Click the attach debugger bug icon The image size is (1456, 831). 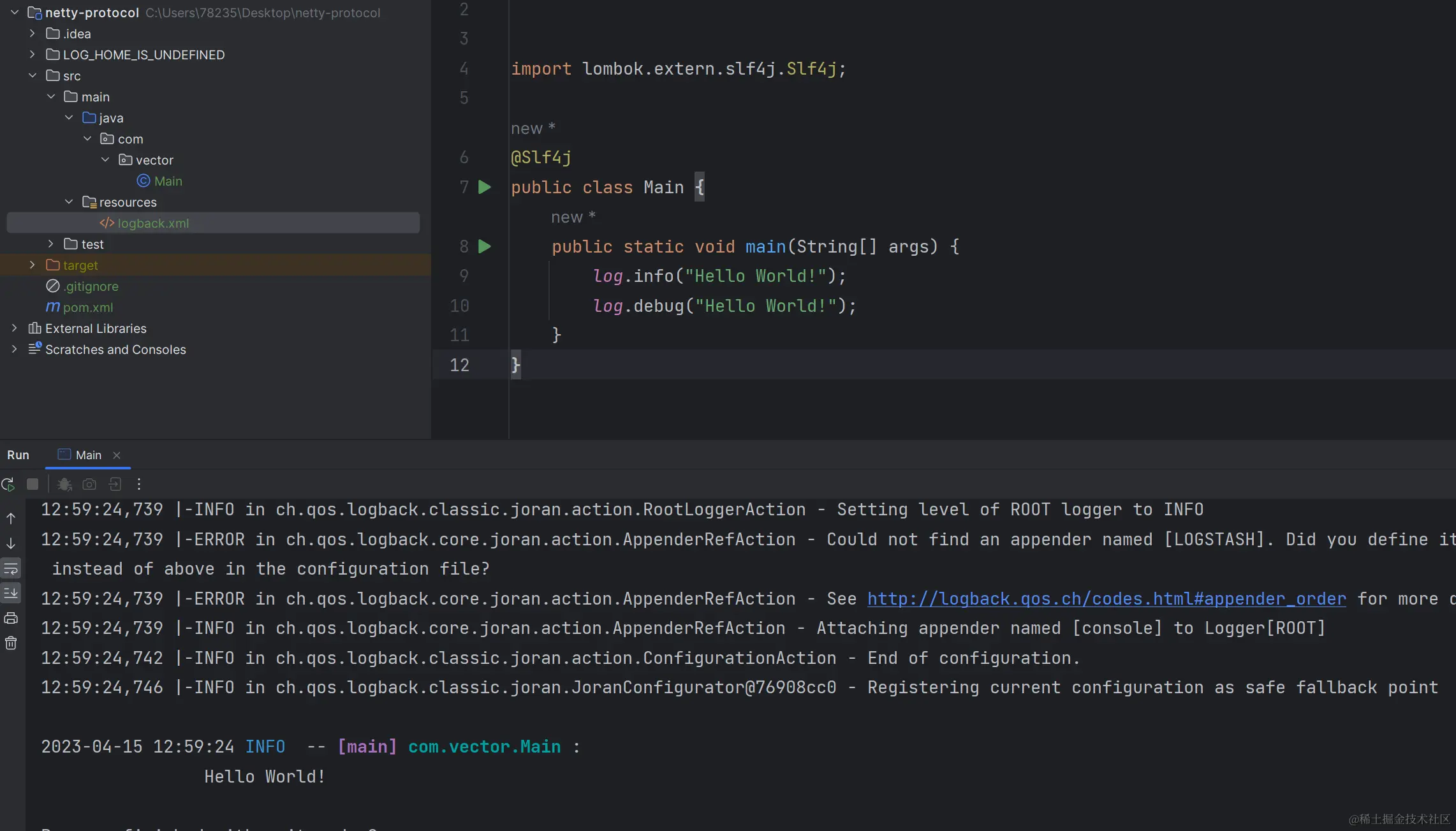click(64, 485)
